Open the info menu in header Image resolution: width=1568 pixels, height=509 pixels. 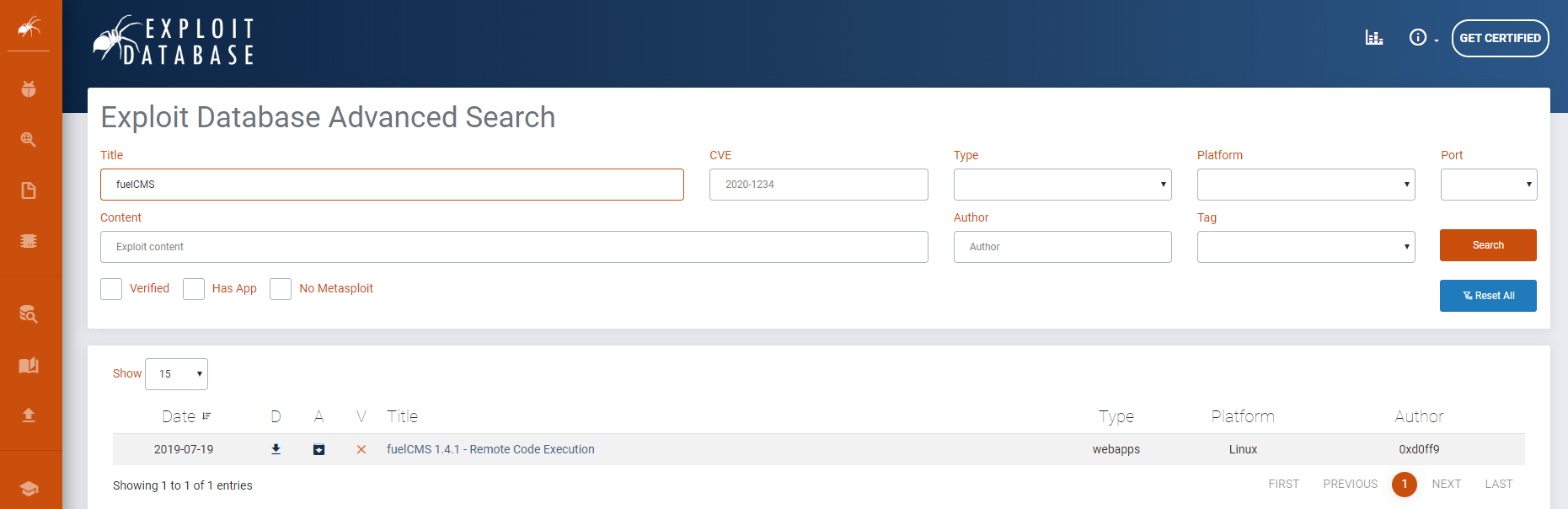[1422, 38]
